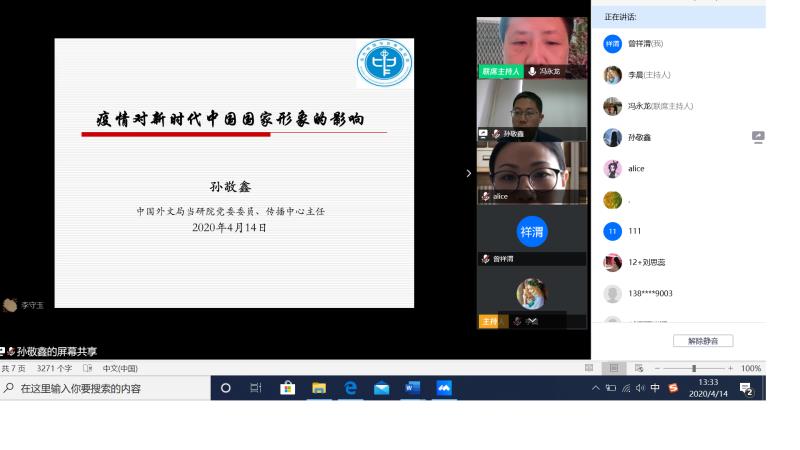Image resolution: width=800 pixels, height=450 pixels.
Task: Open the Mail app on taskbar
Action: tap(381, 388)
